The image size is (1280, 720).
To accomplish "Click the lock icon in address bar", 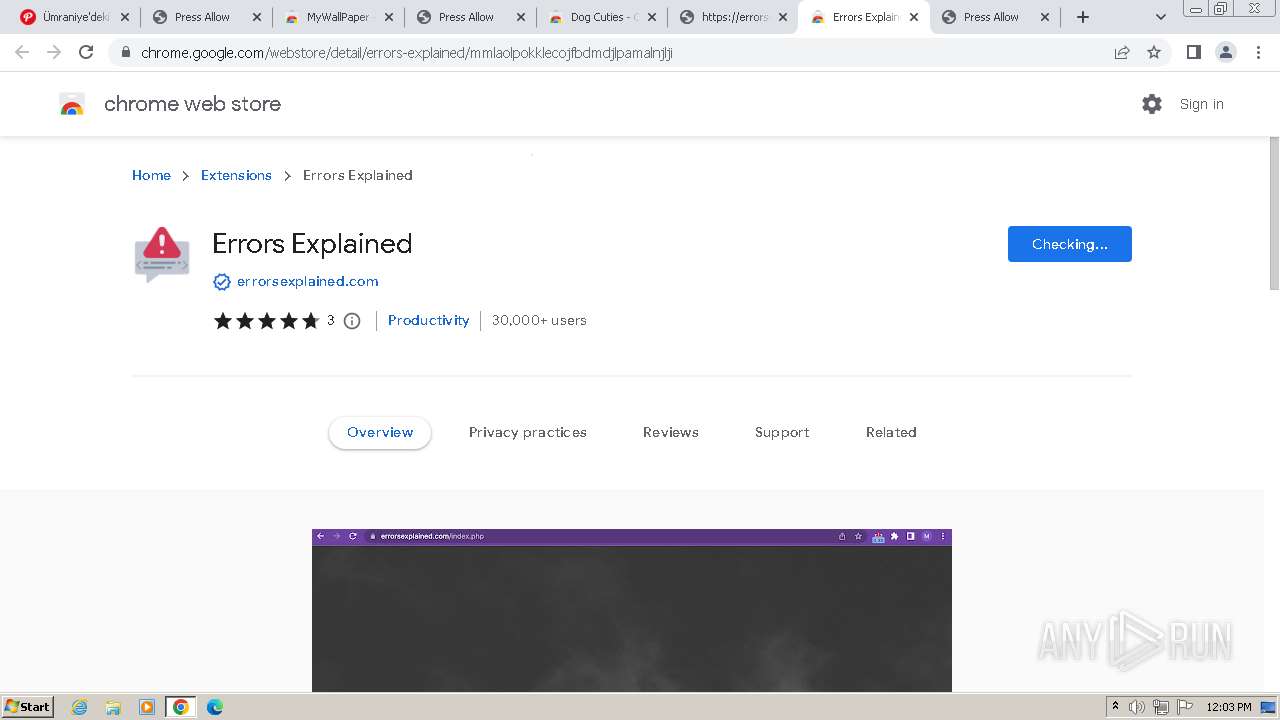I will [x=126, y=52].
